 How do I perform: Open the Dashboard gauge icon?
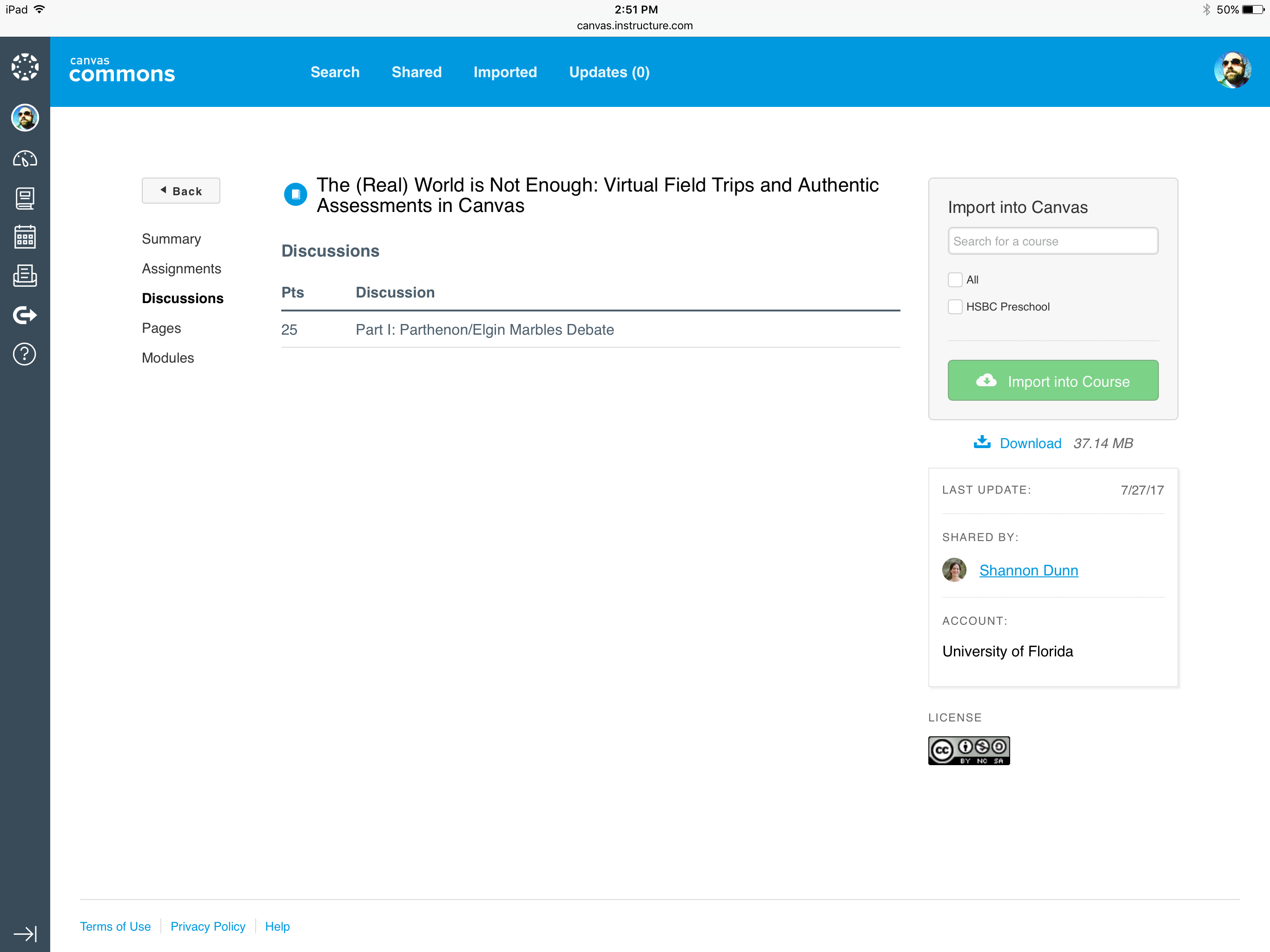(25, 159)
